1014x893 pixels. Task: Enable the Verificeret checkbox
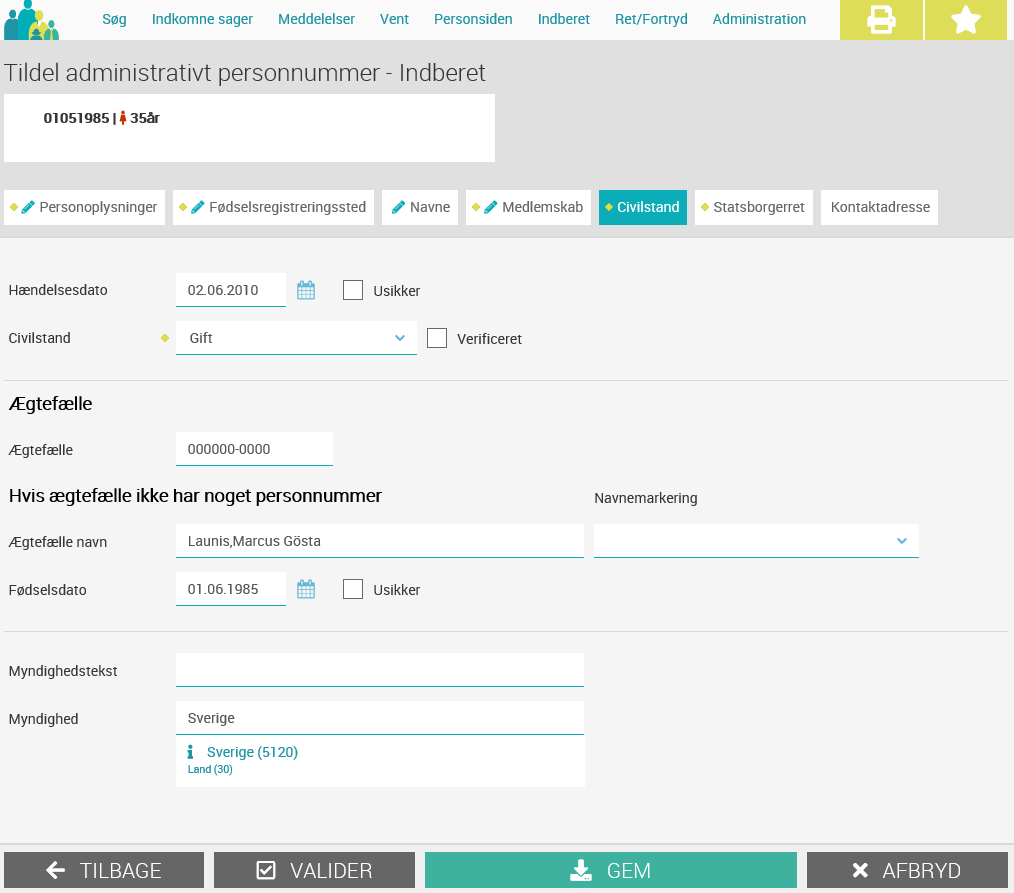click(x=437, y=338)
